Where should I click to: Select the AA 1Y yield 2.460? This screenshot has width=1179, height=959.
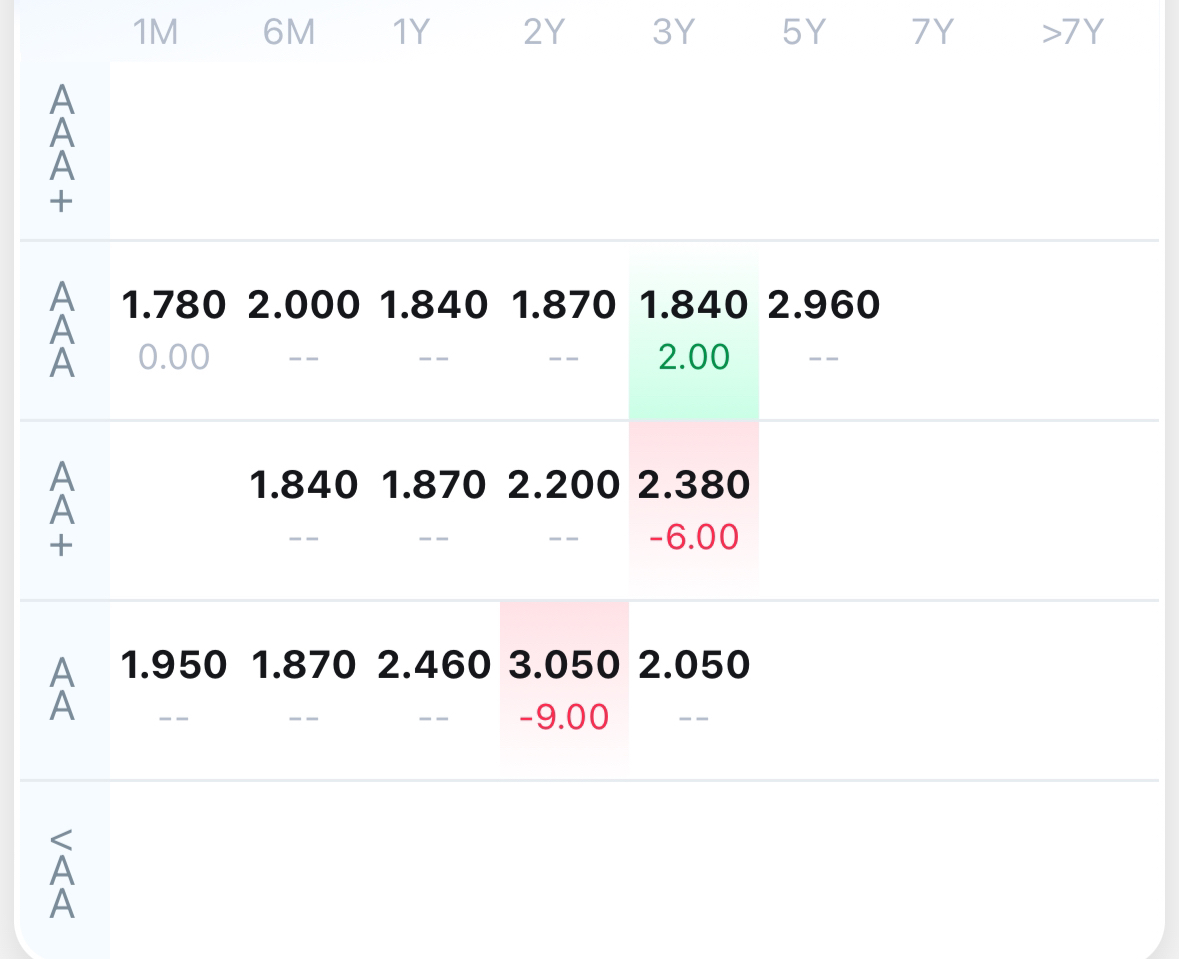click(x=434, y=665)
